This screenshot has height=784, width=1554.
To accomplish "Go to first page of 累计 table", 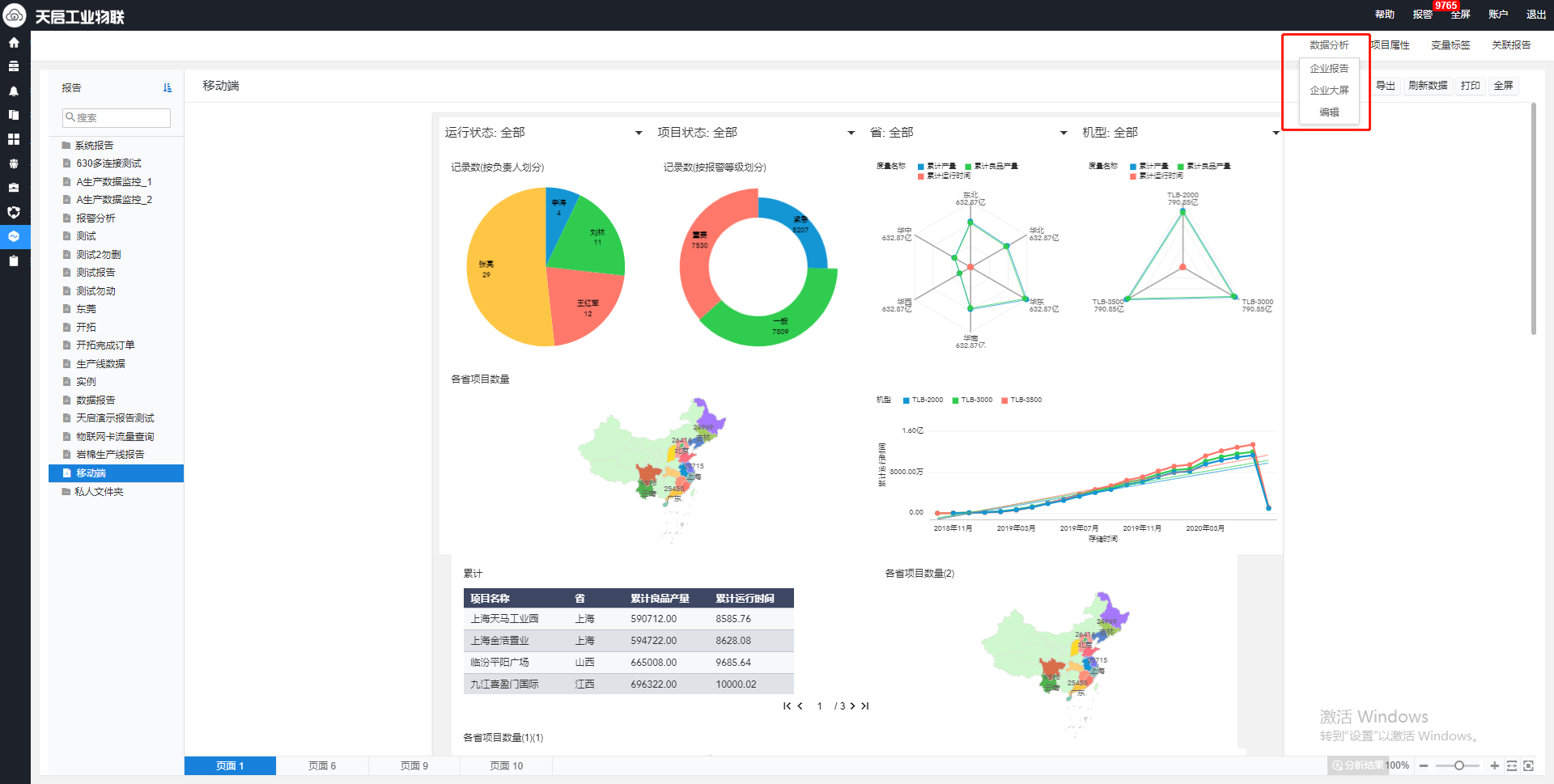I will coord(787,706).
